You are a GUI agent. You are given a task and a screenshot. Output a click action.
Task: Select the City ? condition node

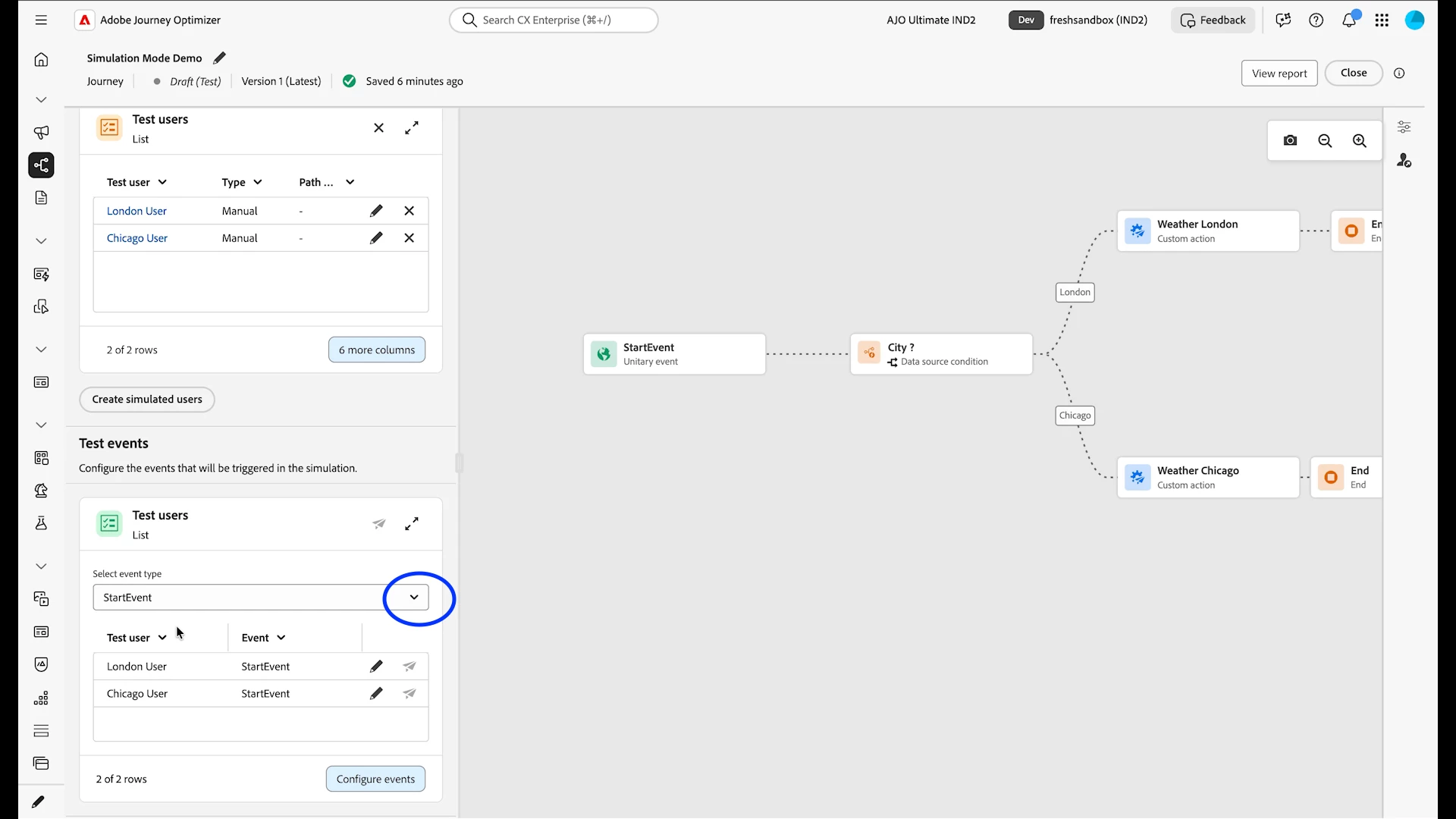(941, 354)
